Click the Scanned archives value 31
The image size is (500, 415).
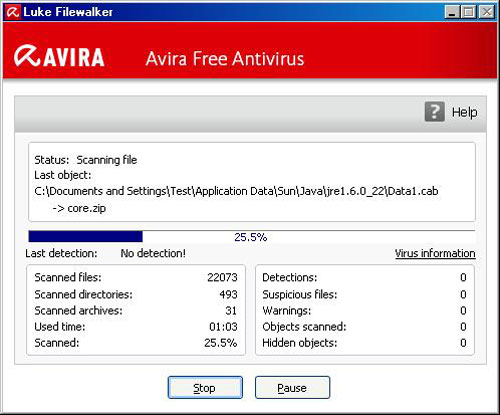[231, 311]
